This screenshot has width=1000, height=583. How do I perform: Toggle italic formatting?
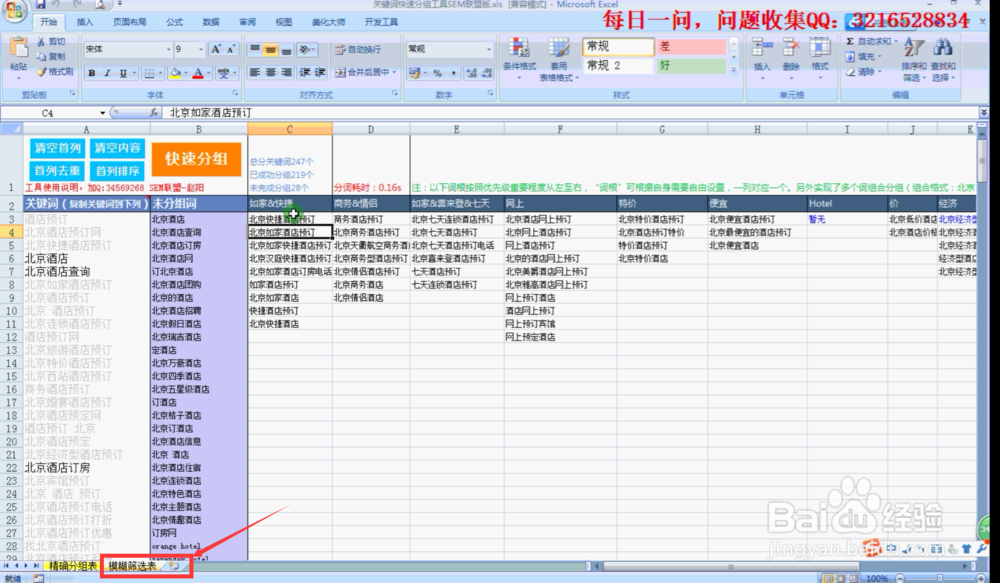point(107,73)
